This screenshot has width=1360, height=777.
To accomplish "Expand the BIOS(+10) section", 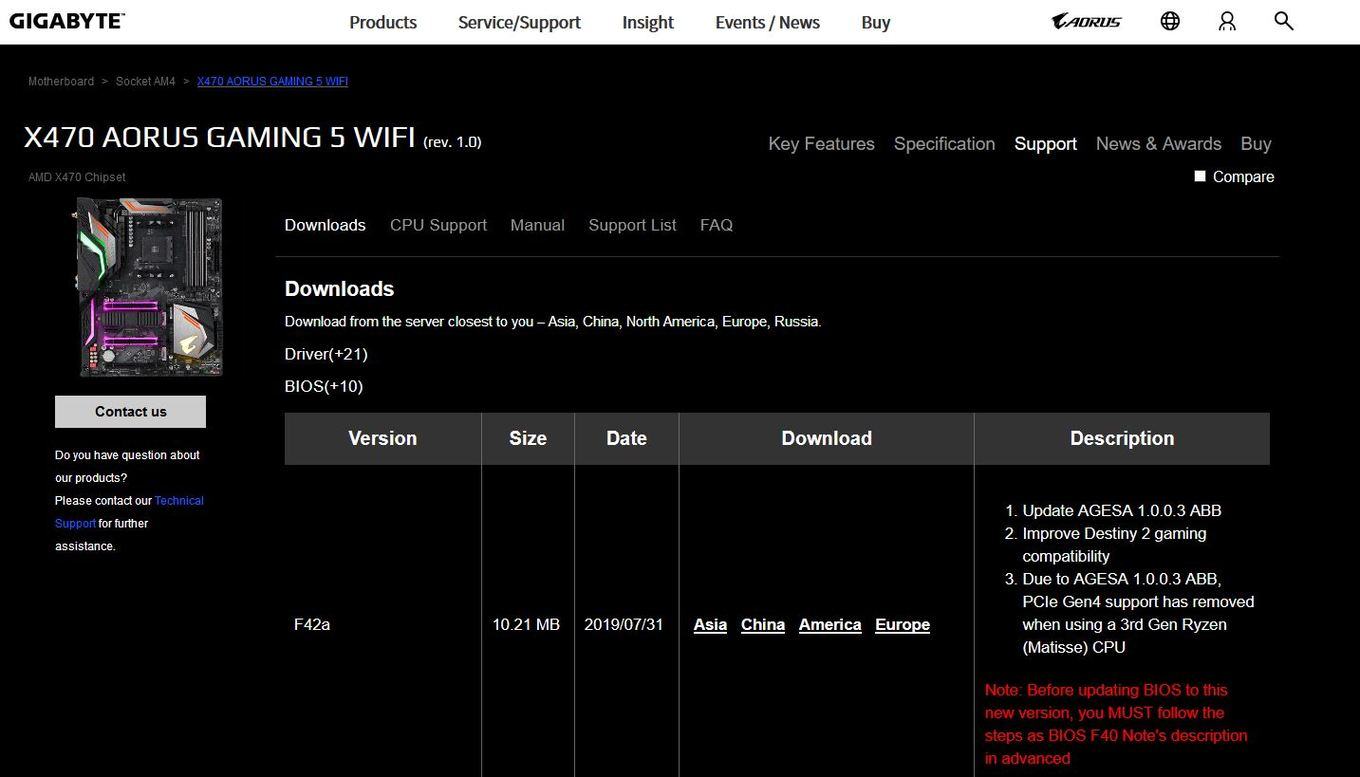I will point(324,386).
